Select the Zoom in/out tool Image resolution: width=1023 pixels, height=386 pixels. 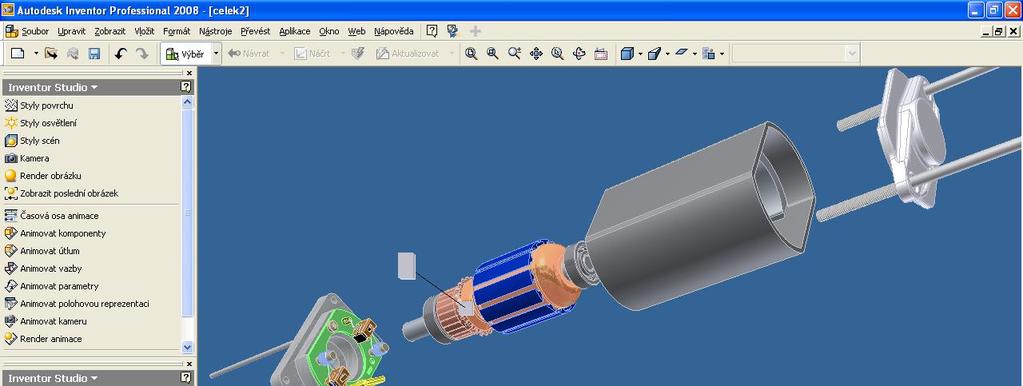click(x=514, y=54)
